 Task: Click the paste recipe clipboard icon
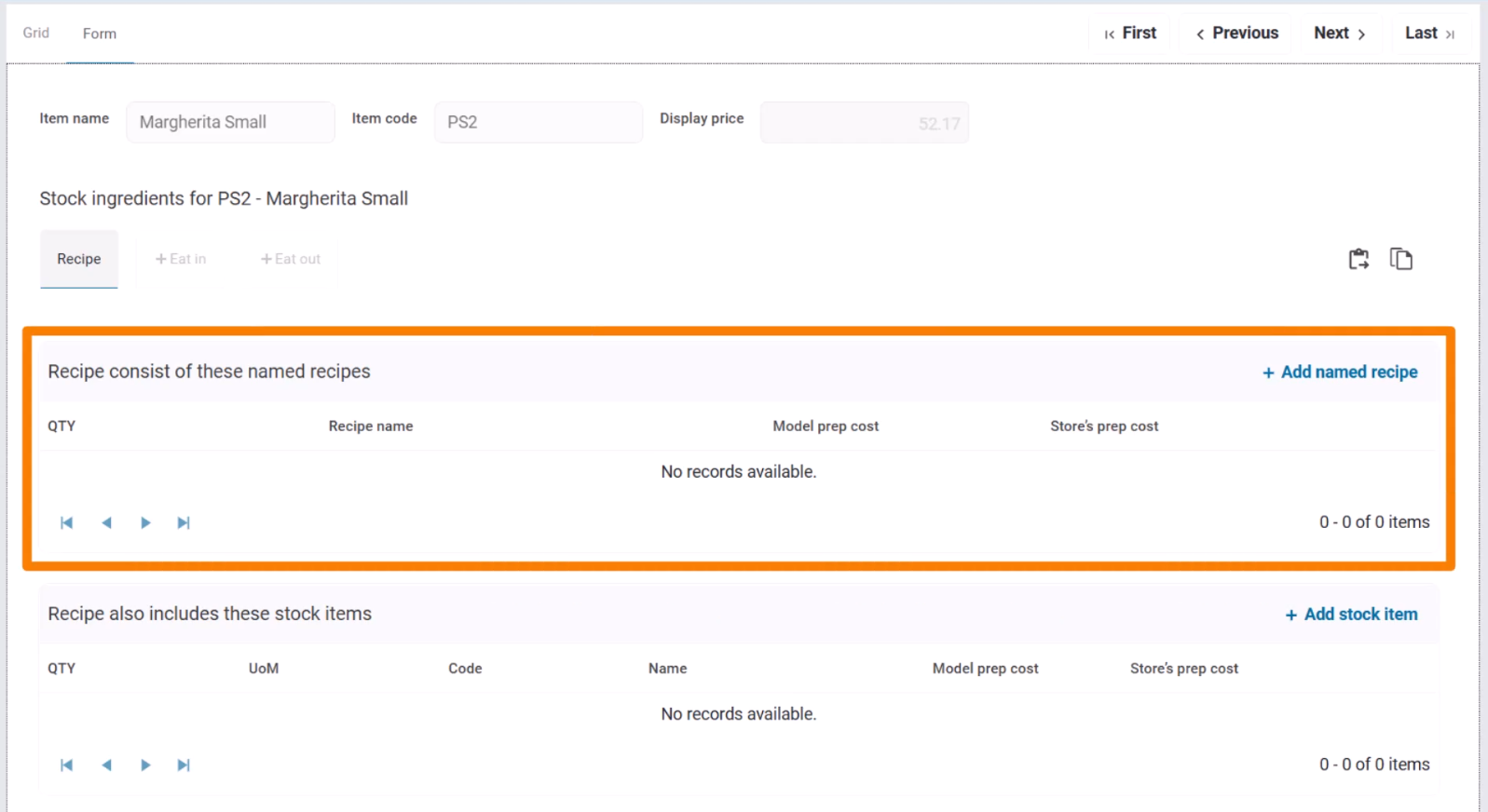(x=1358, y=259)
